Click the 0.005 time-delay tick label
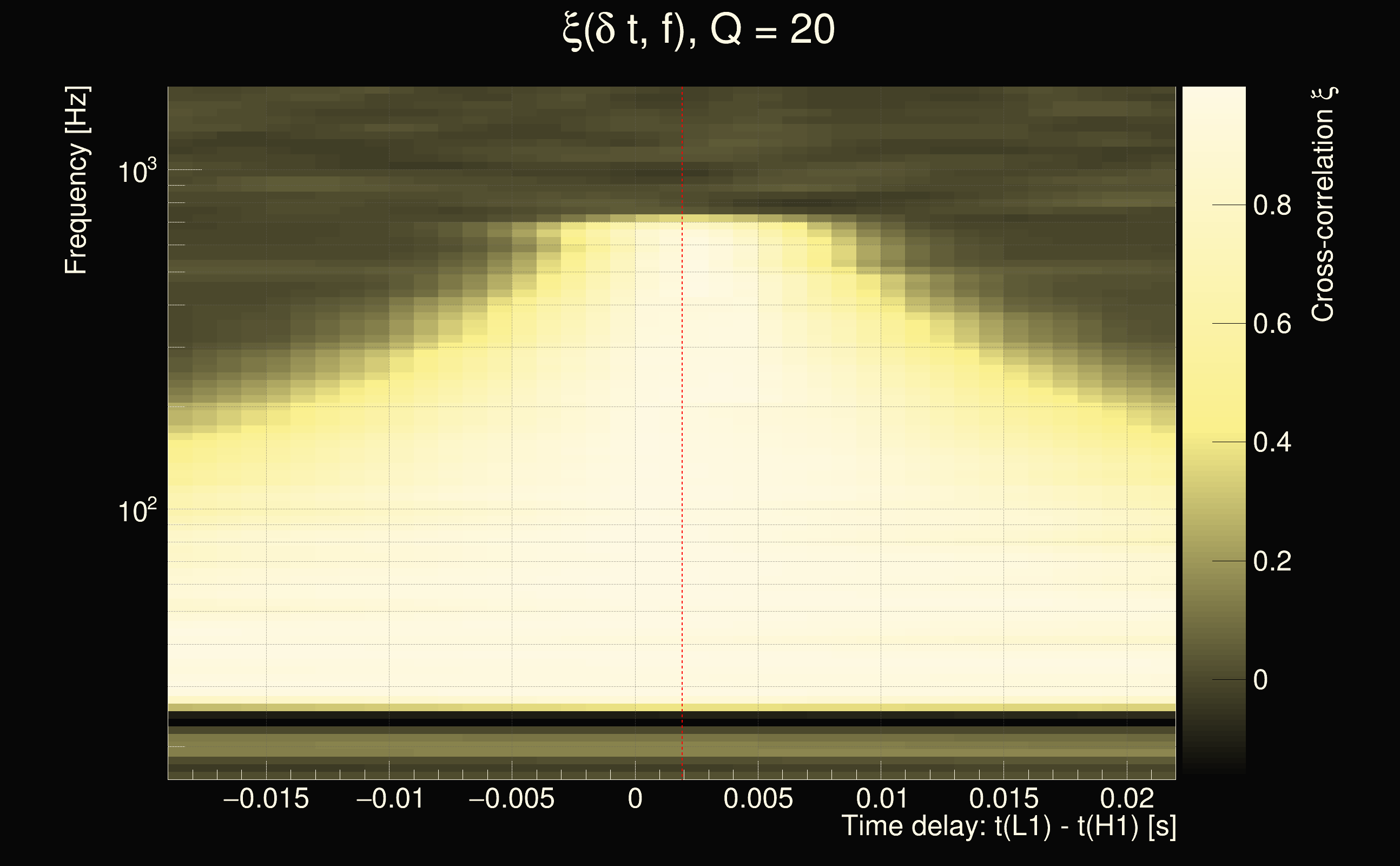Image resolution: width=1400 pixels, height=866 pixels. click(x=758, y=799)
